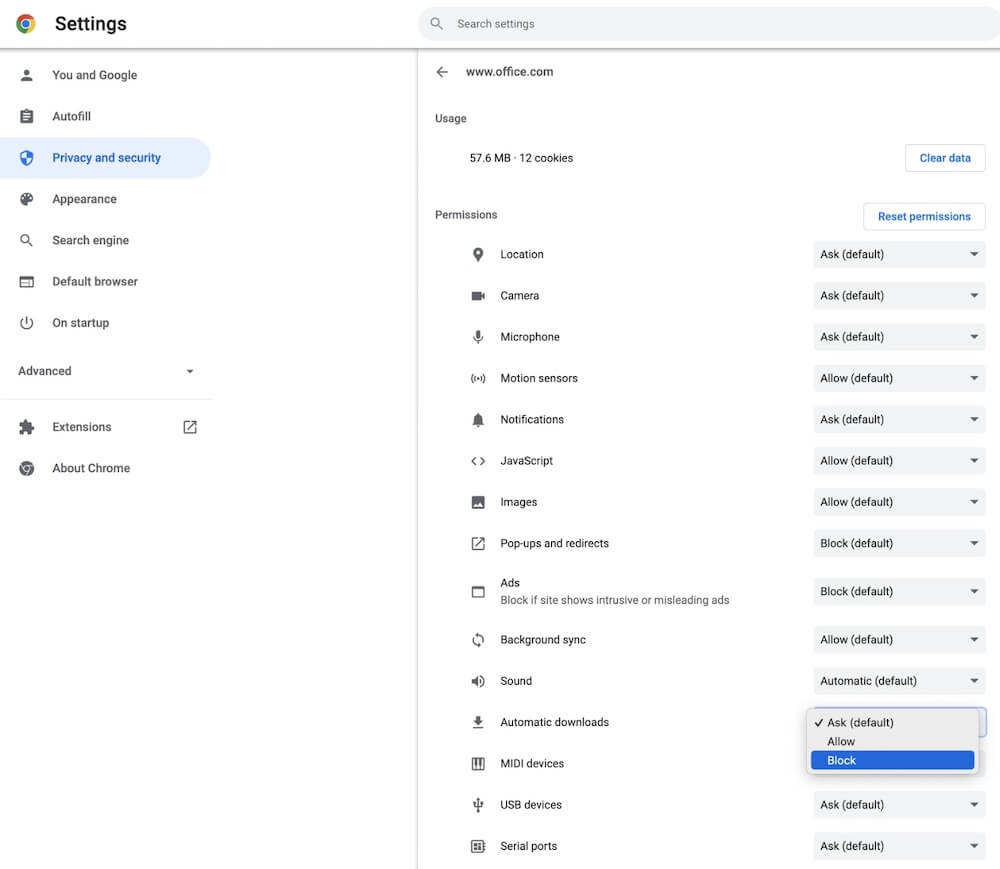
Task: Open Search engine settings section
Action: (105, 240)
